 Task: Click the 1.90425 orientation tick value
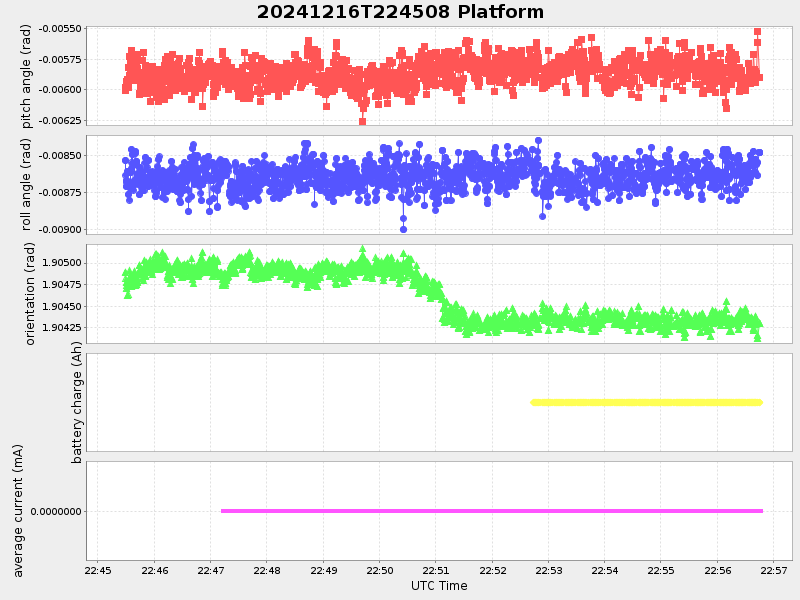click(x=62, y=328)
